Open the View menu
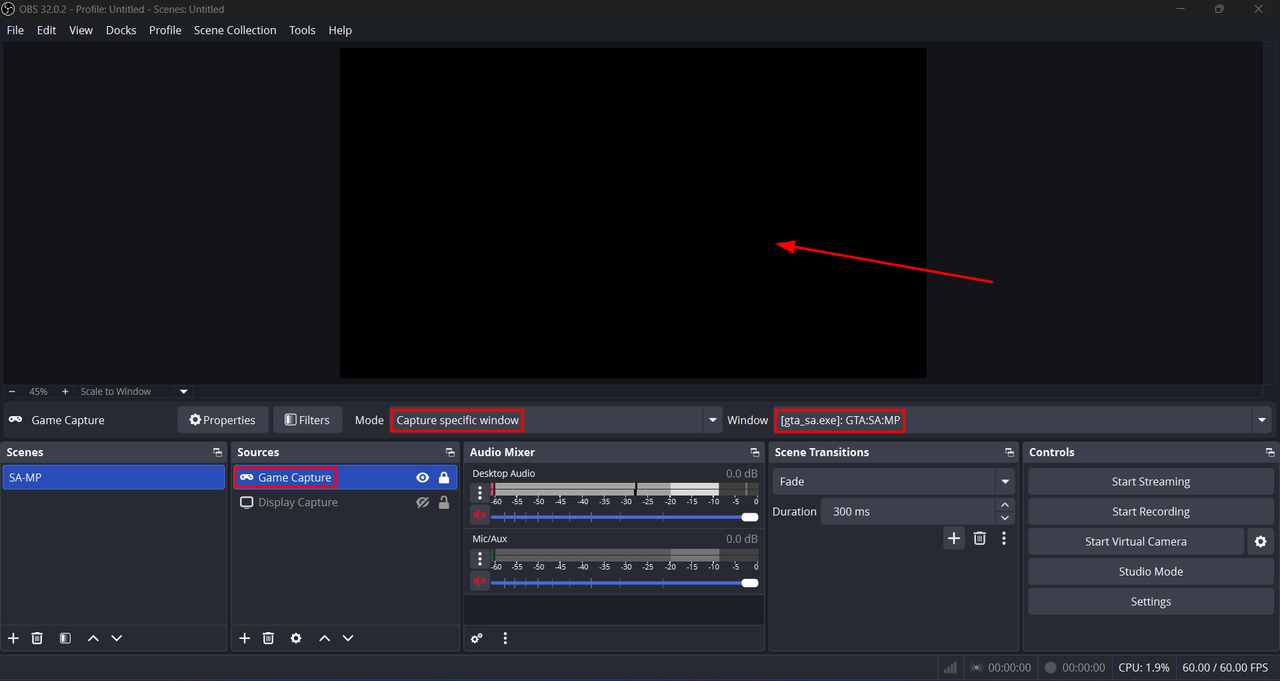 (x=81, y=30)
